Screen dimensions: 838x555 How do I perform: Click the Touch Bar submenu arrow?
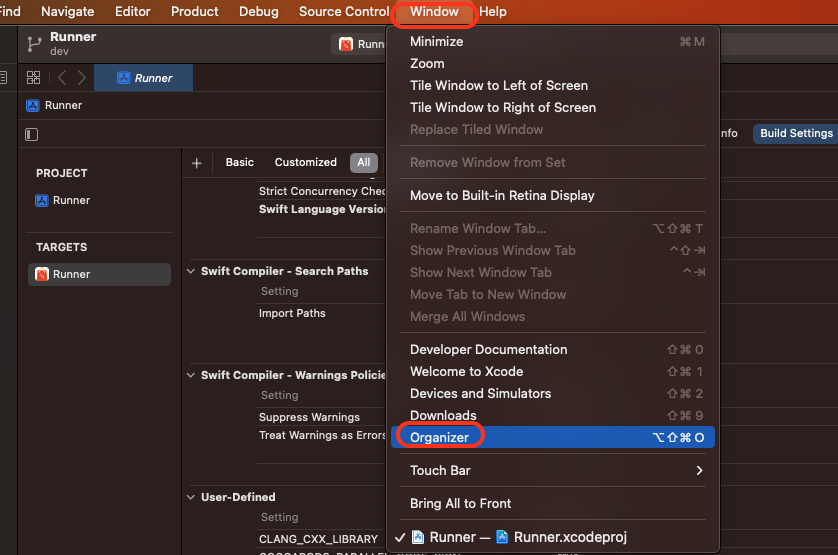[x=699, y=471]
